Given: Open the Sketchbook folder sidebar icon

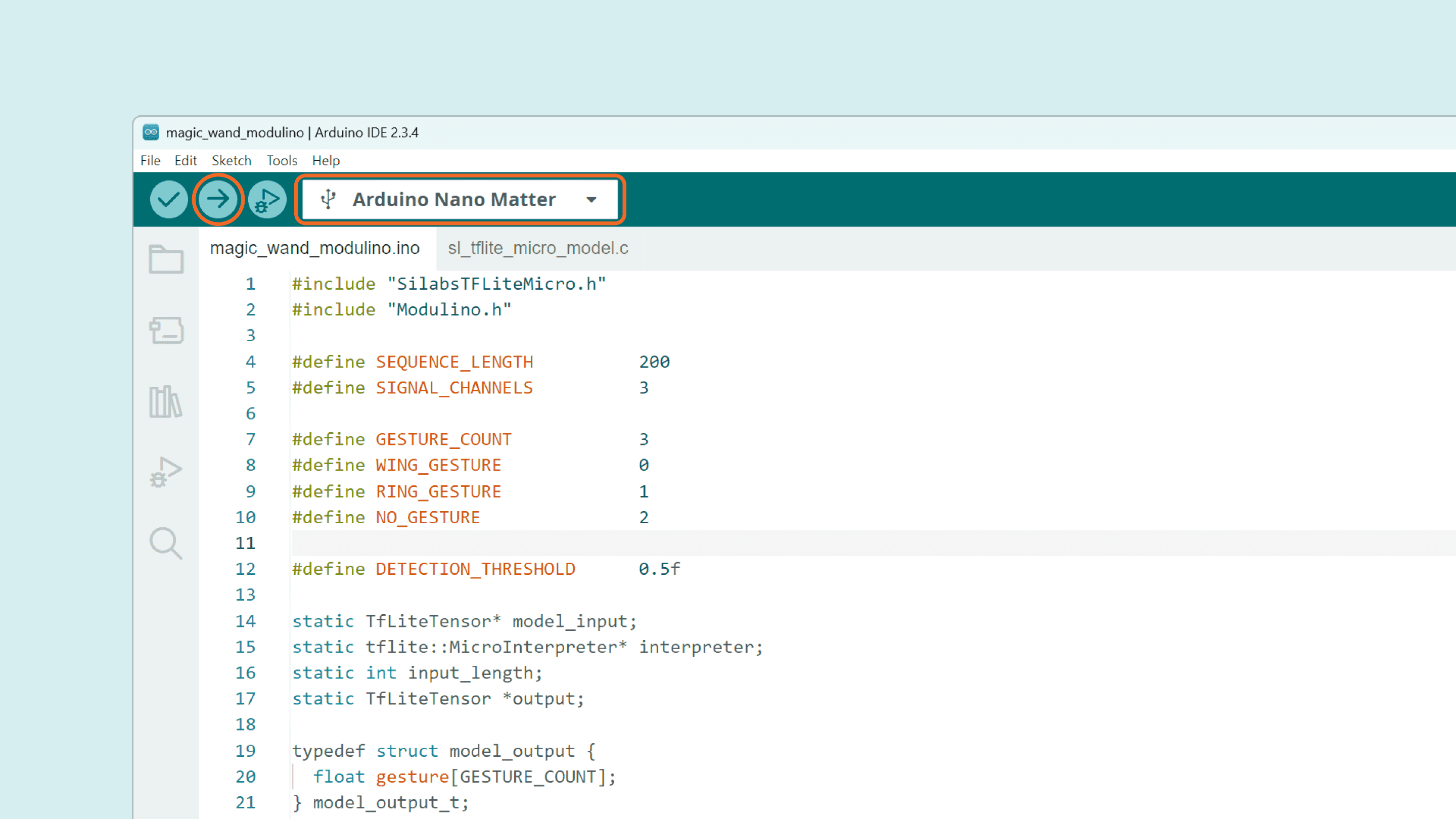Looking at the screenshot, I should [166, 259].
